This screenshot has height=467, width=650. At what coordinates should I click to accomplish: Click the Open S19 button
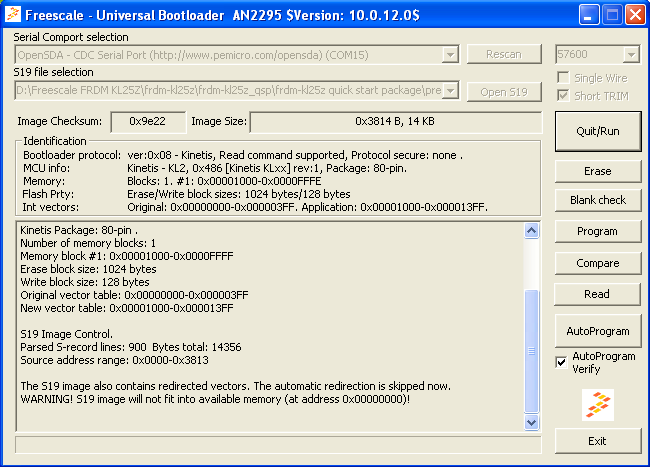pyautogui.click(x=504, y=92)
